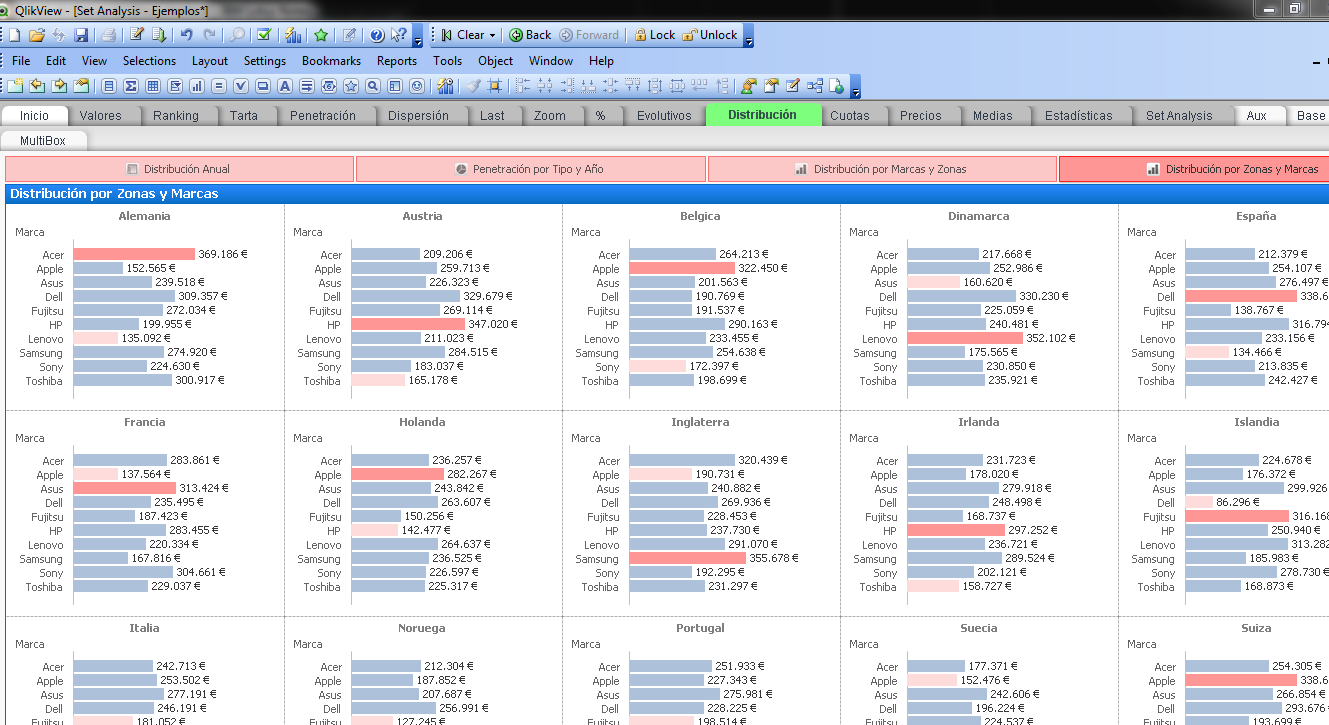Show Distribución por Zonas y Marcas chart

(x=1194, y=169)
